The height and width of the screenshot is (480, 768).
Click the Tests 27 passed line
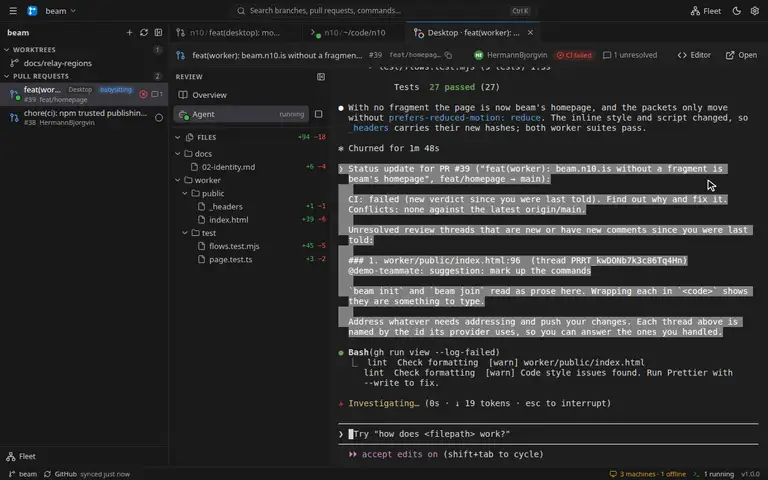pyautogui.click(x=446, y=87)
